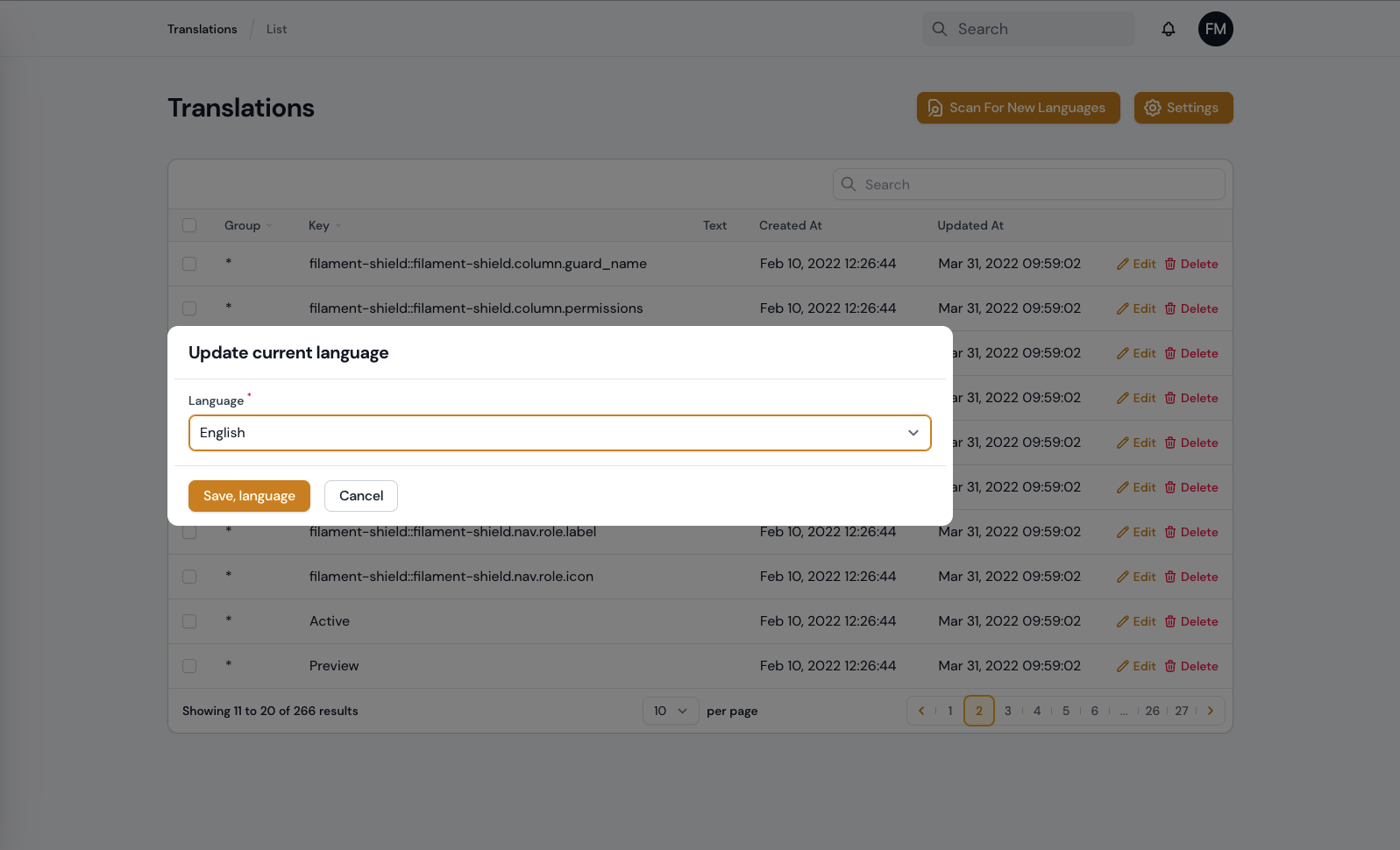Delete the filament-shield.nav.role.icon row
1400x850 pixels.
1191,577
